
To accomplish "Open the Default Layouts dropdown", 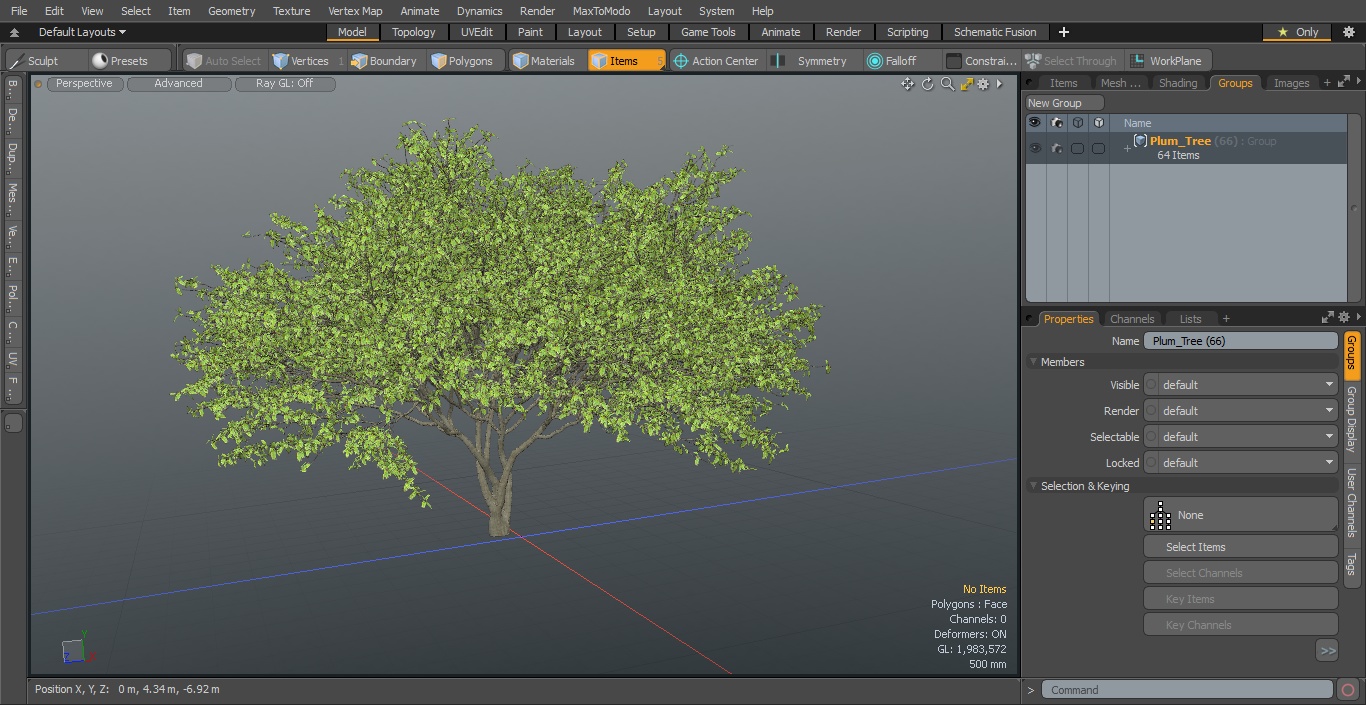I will (82, 32).
